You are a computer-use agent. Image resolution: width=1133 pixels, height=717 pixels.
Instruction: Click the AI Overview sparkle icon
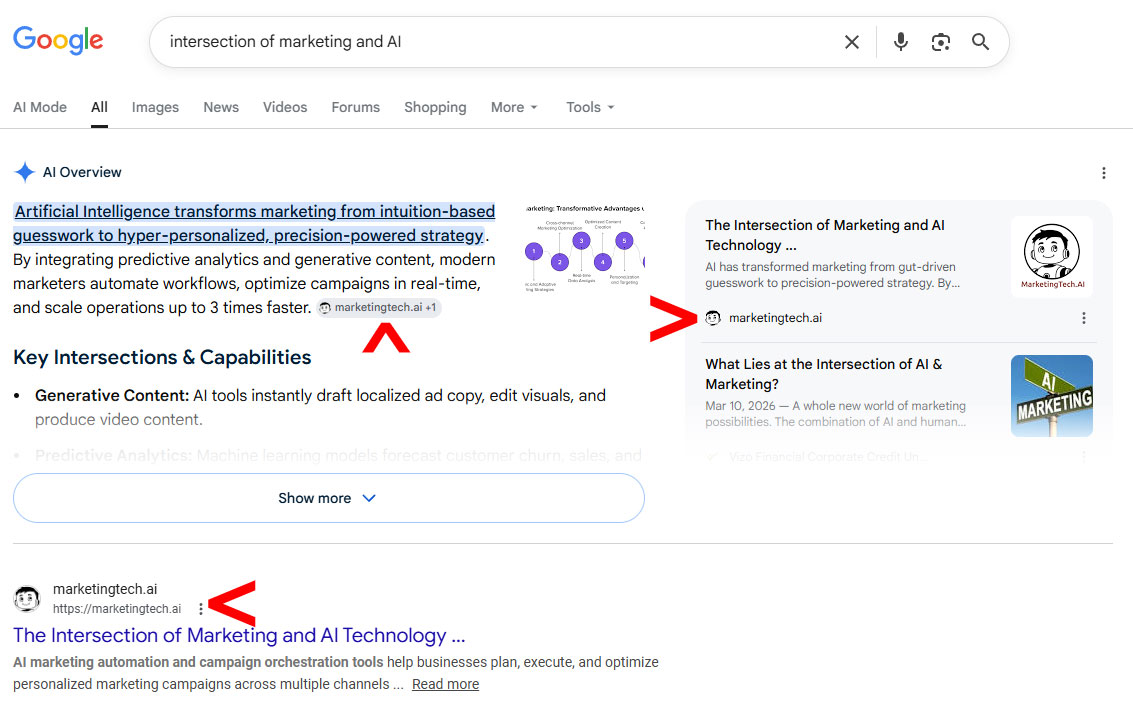(25, 172)
